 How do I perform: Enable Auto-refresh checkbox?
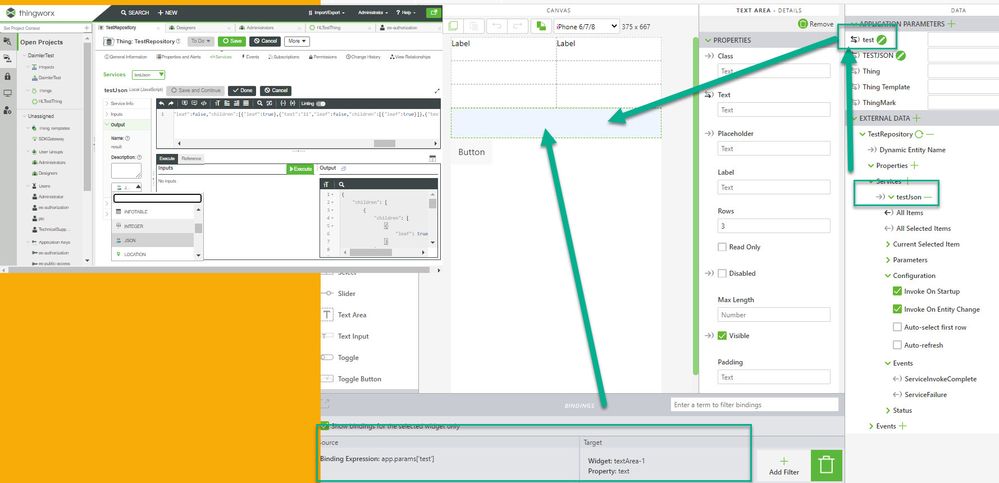coord(897,345)
